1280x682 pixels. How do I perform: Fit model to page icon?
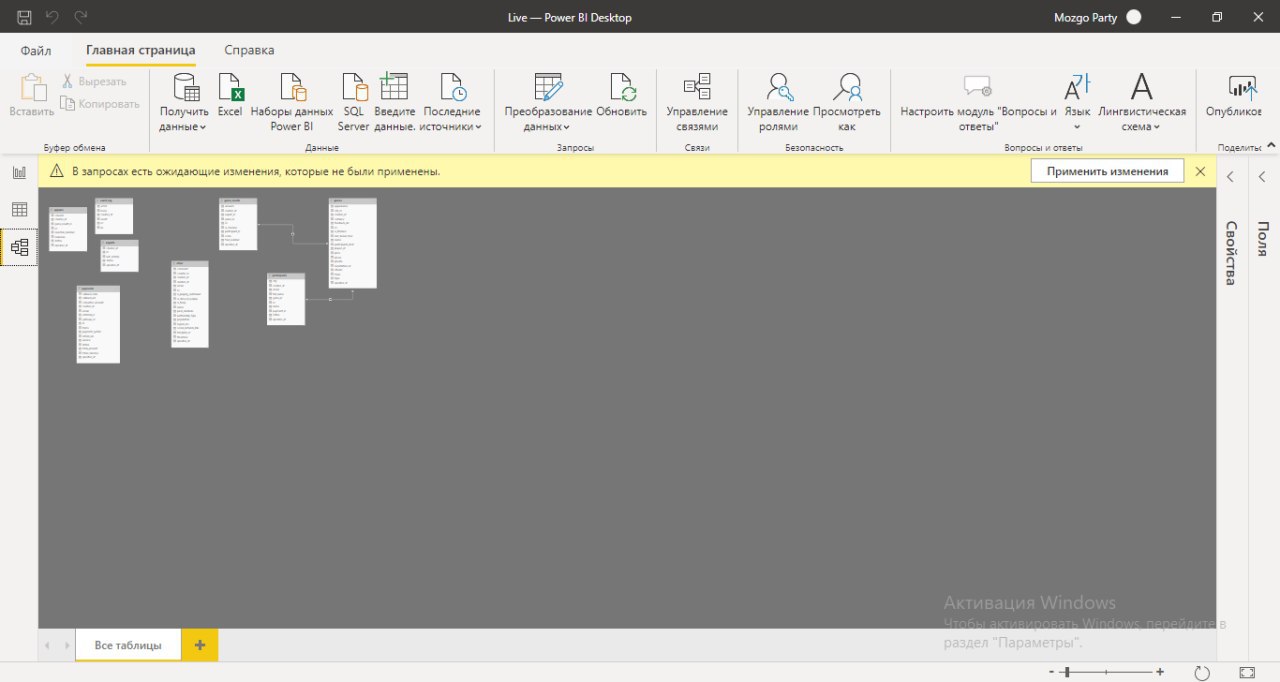(1247, 673)
